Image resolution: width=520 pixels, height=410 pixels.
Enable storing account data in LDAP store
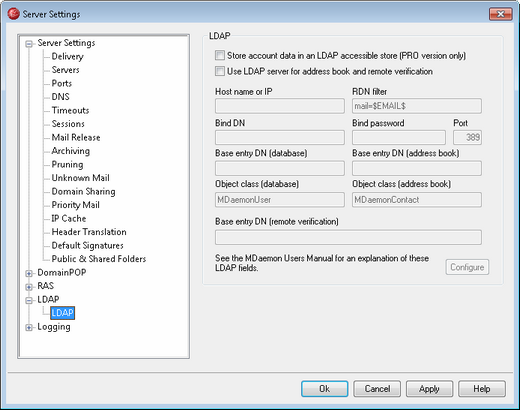(220, 55)
